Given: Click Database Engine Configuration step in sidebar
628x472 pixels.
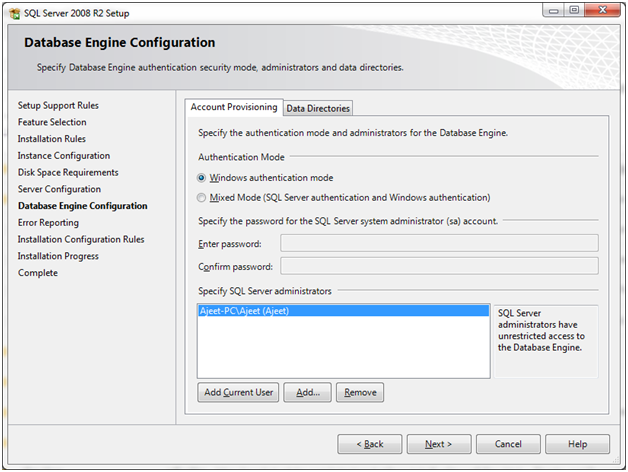Looking at the screenshot, I should pyautogui.click(x=83, y=206).
